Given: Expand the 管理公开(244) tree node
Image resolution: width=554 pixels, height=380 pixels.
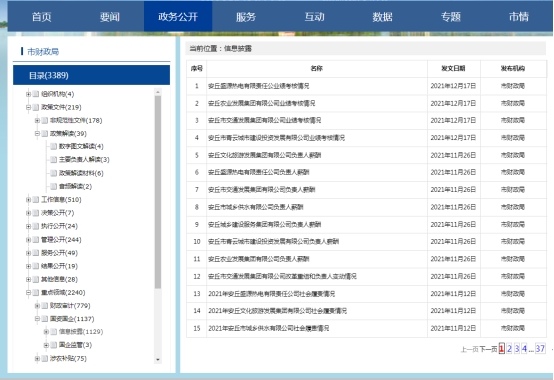Looking at the screenshot, I should (x=28, y=239).
